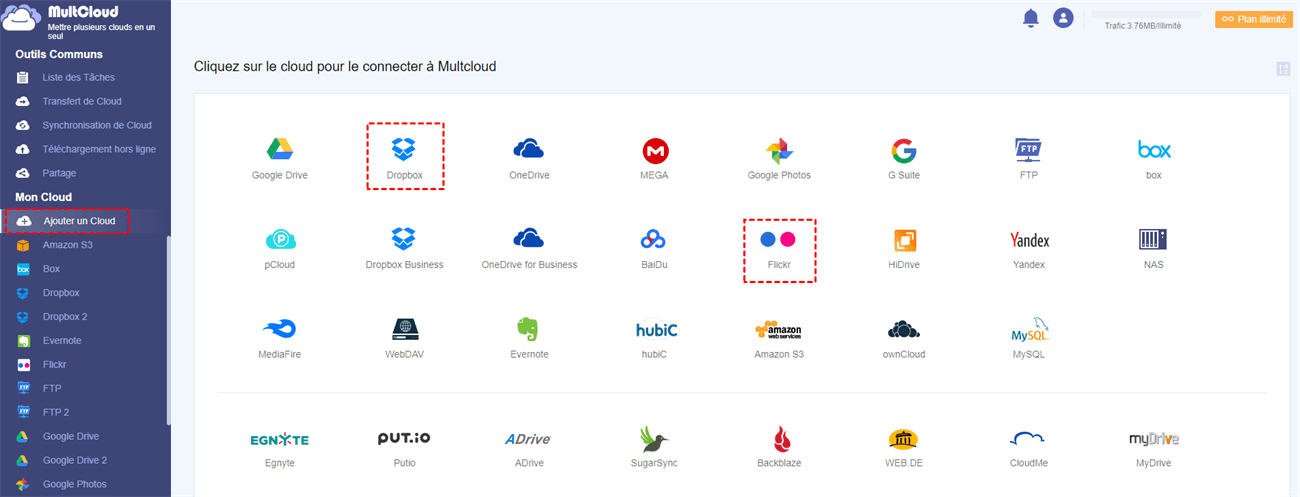Add the Yandex cloud
The height and width of the screenshot is (497, 1300).
tap(1029, 240)
